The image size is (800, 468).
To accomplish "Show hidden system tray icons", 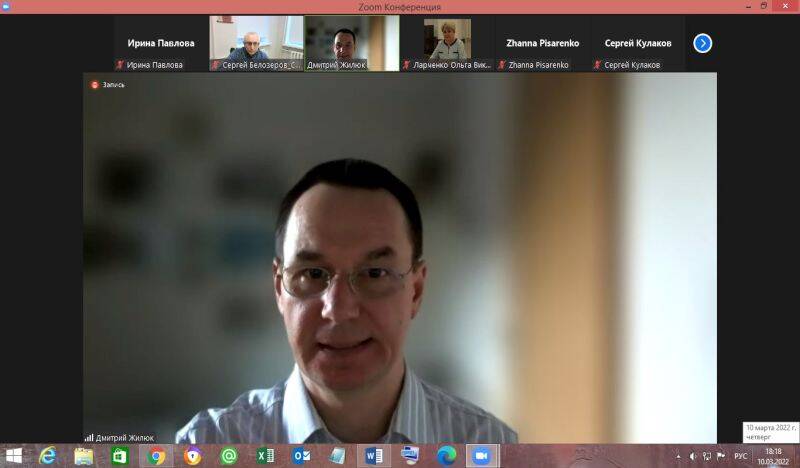I will tap(679, 456).
